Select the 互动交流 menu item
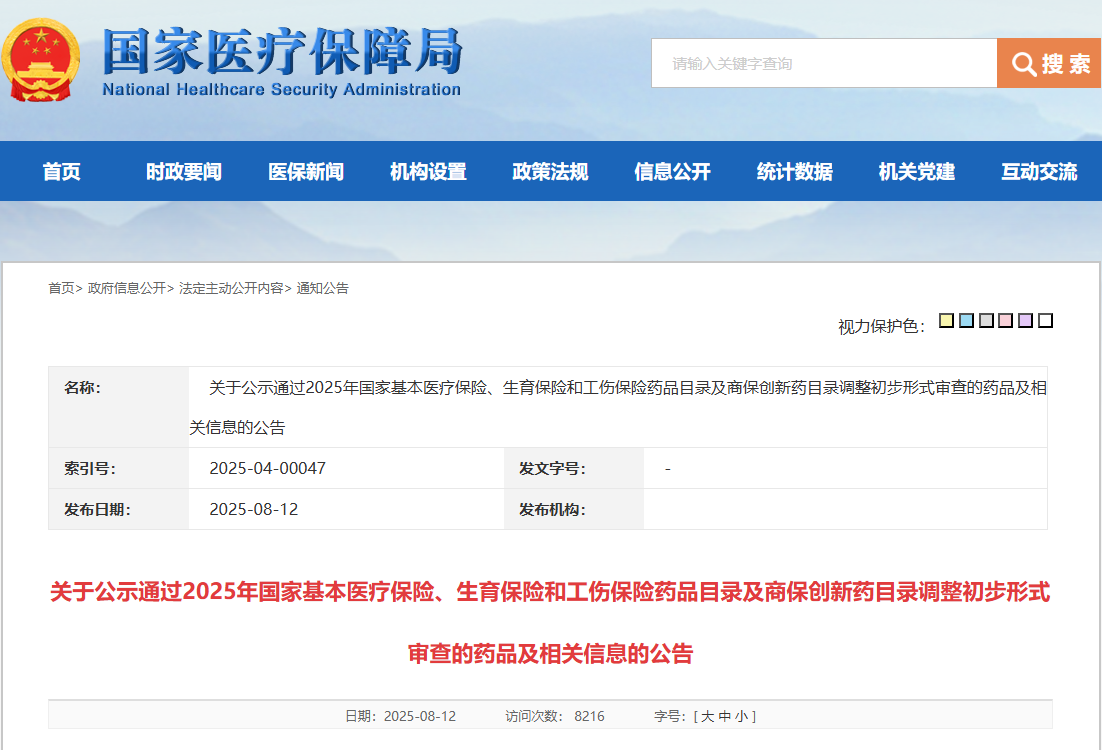Screen dimensions: 1102x750 click(1039, 172)
